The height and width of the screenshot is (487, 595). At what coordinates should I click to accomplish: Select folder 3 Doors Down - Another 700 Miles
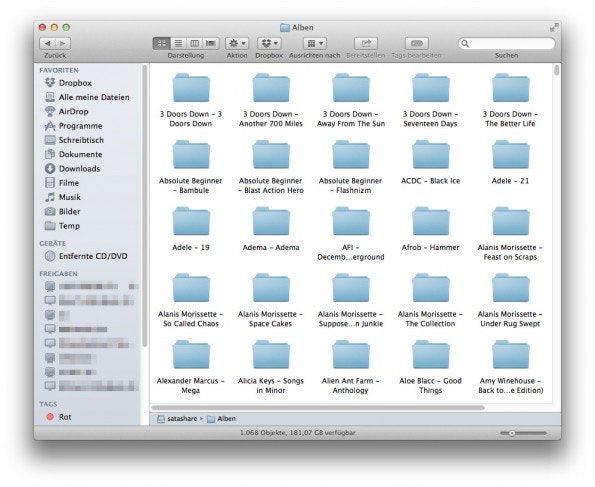click(271, 101)
